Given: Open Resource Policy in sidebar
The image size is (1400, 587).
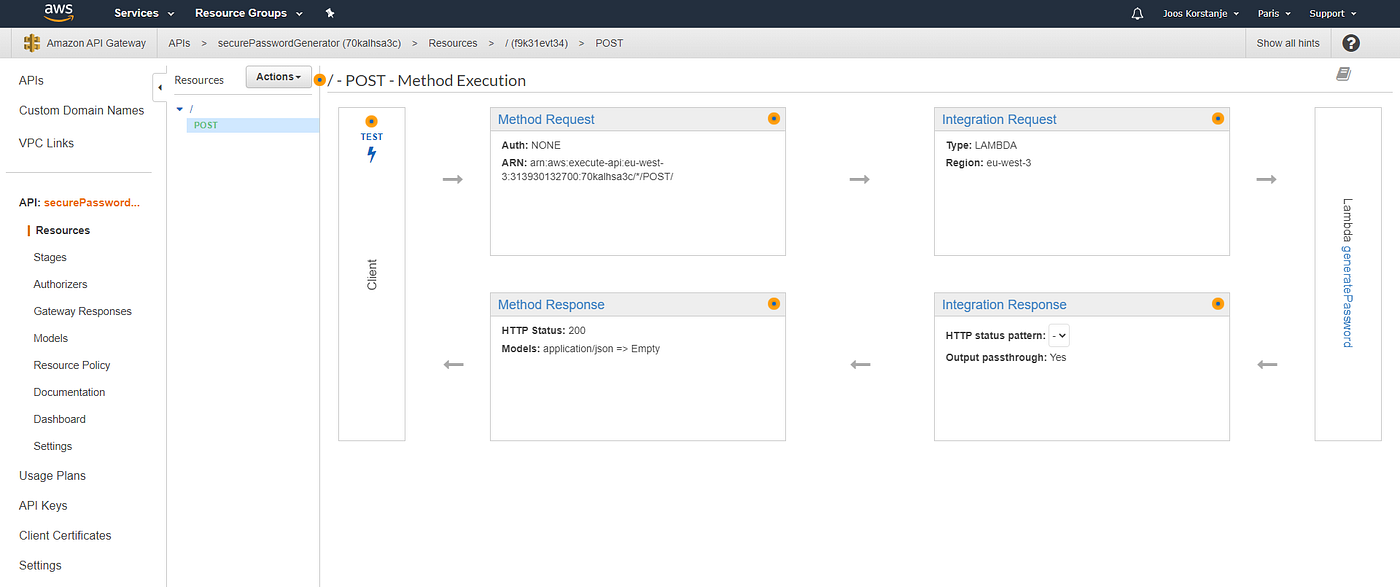Looking at the screenshot, I should pyautogui.click(x=72, y=365).
